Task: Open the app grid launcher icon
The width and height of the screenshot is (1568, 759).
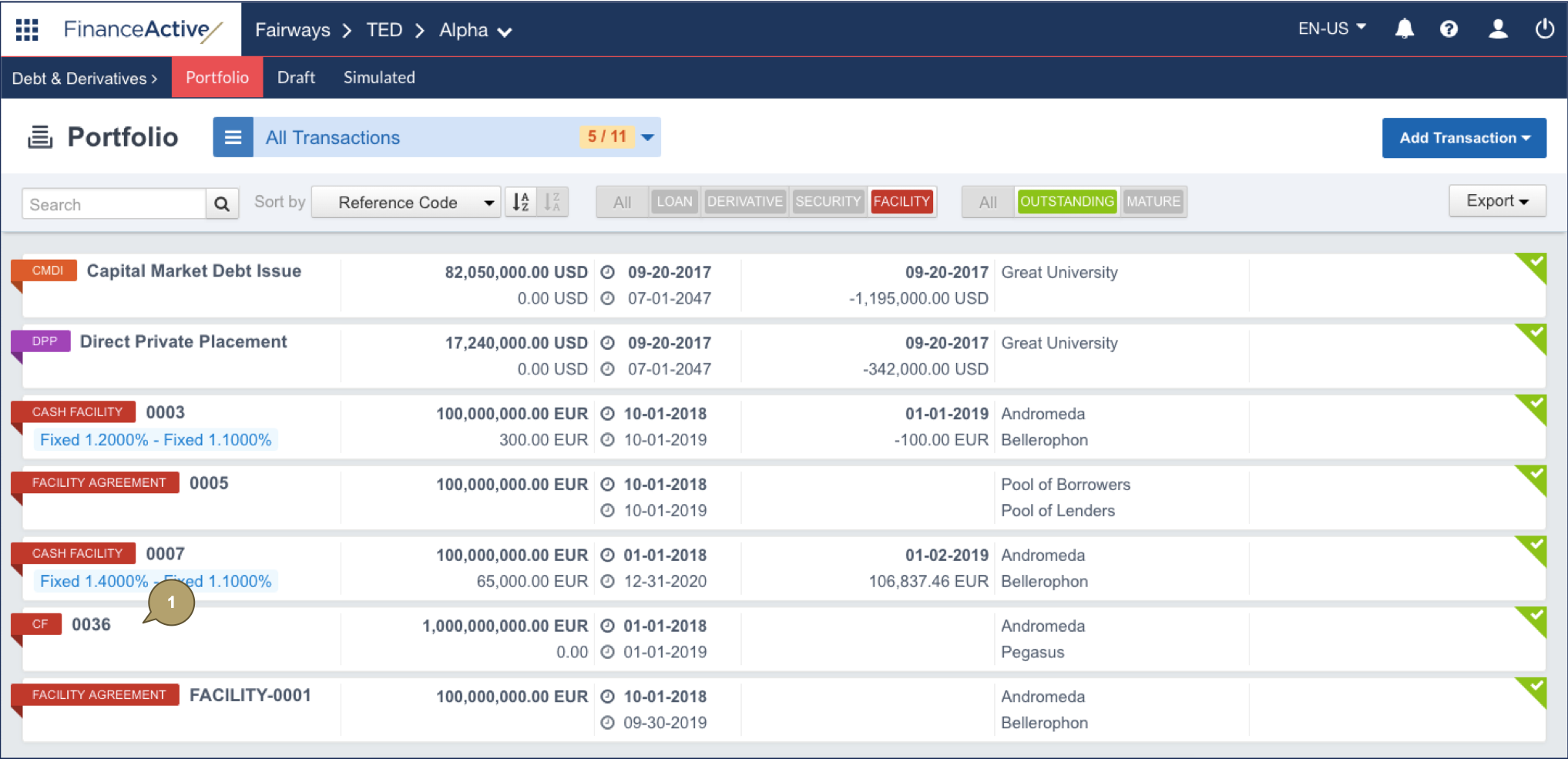Action: click(26, 29)
